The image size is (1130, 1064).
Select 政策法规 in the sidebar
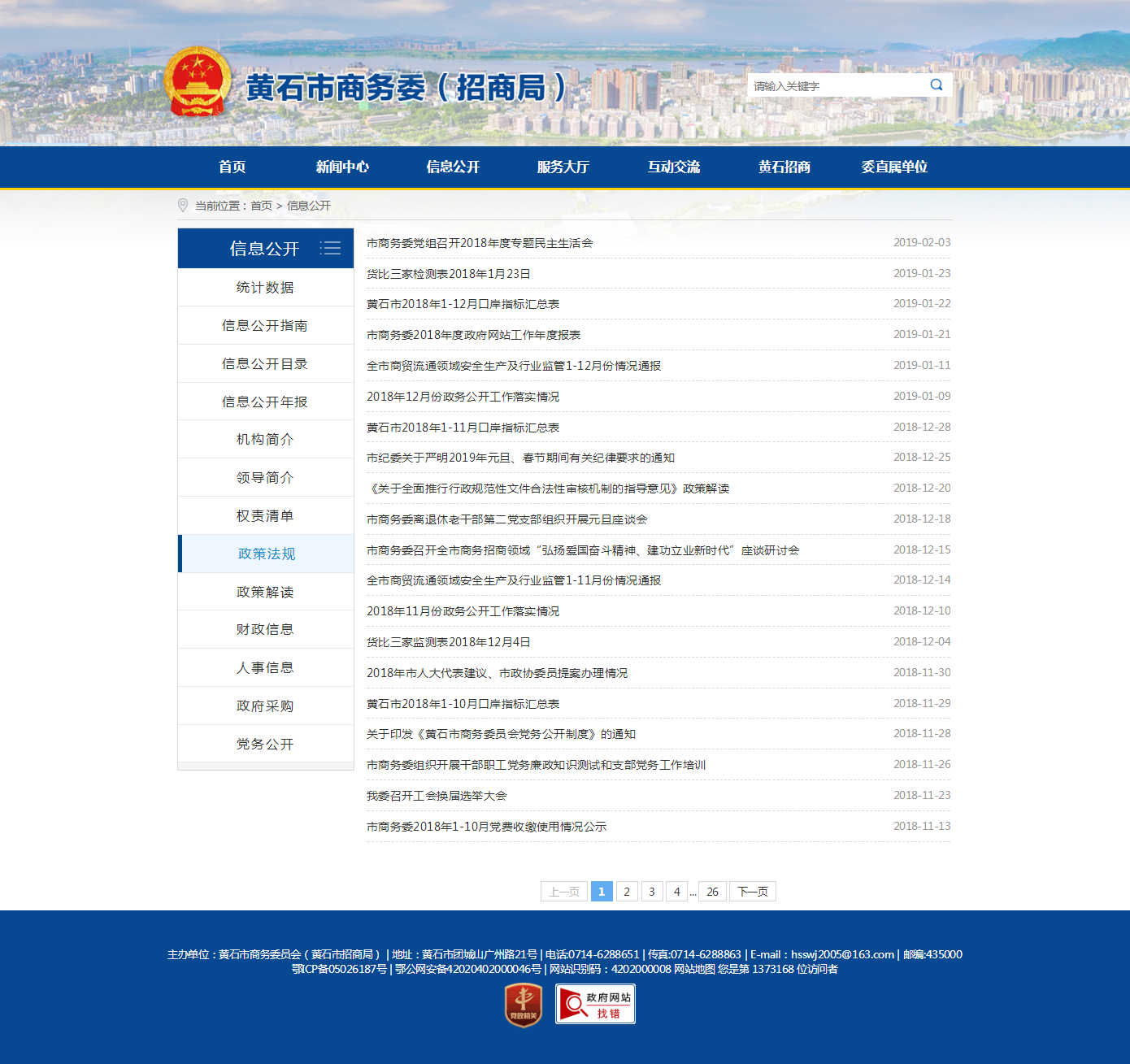point(266,554)
